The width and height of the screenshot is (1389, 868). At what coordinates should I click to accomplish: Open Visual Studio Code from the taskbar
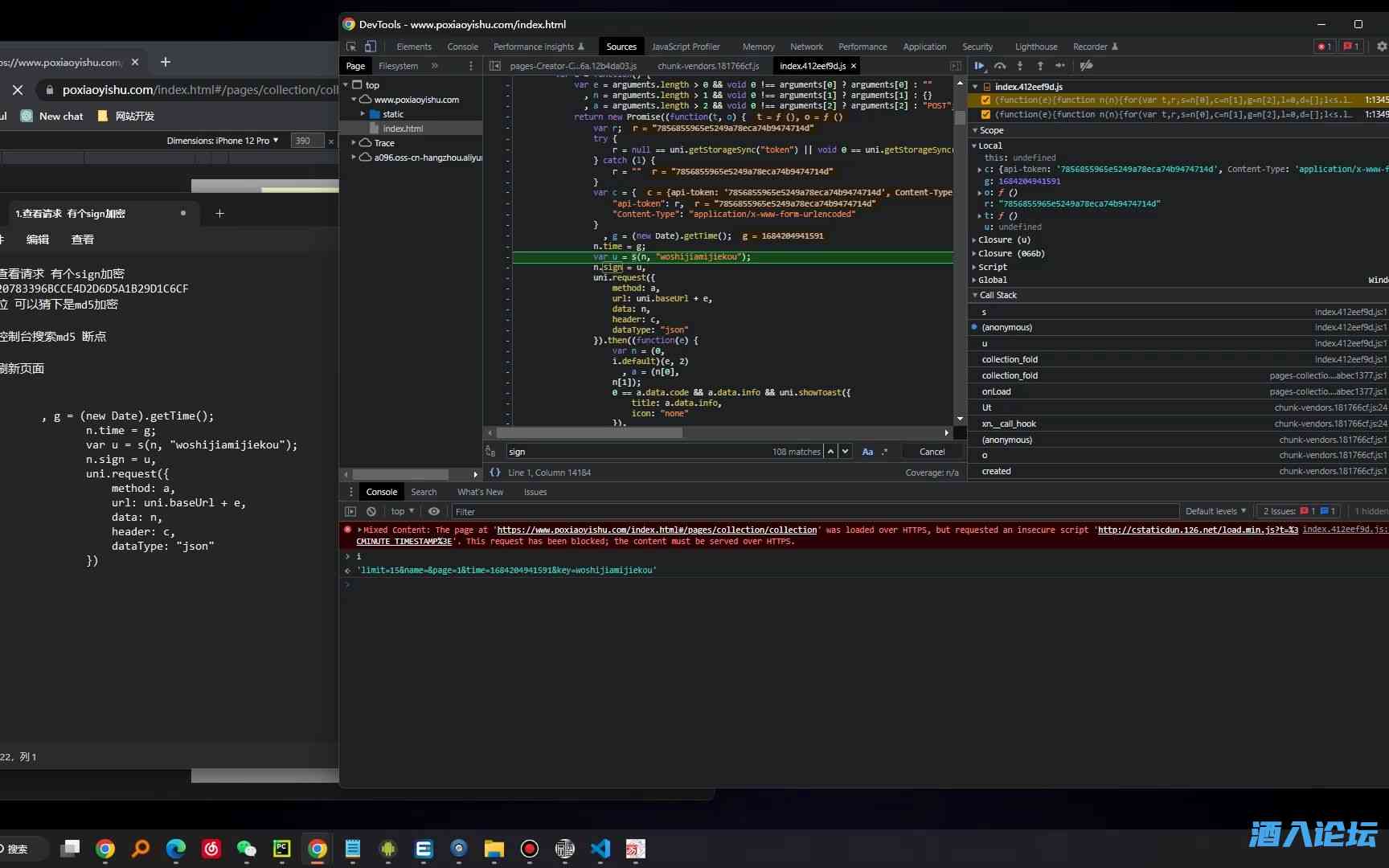pyautogui.click(x=600, y=849)
